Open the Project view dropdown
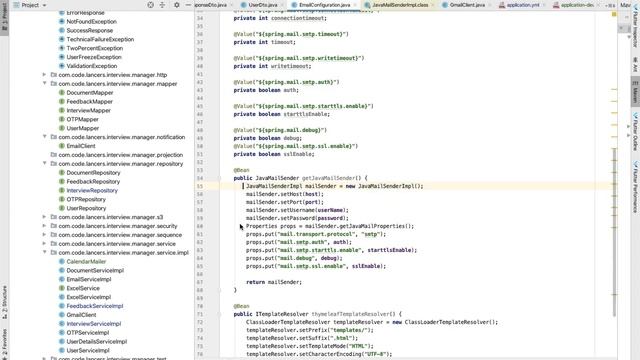The width and height of the screenshot is (640, 360). click(x=30, y=5)
